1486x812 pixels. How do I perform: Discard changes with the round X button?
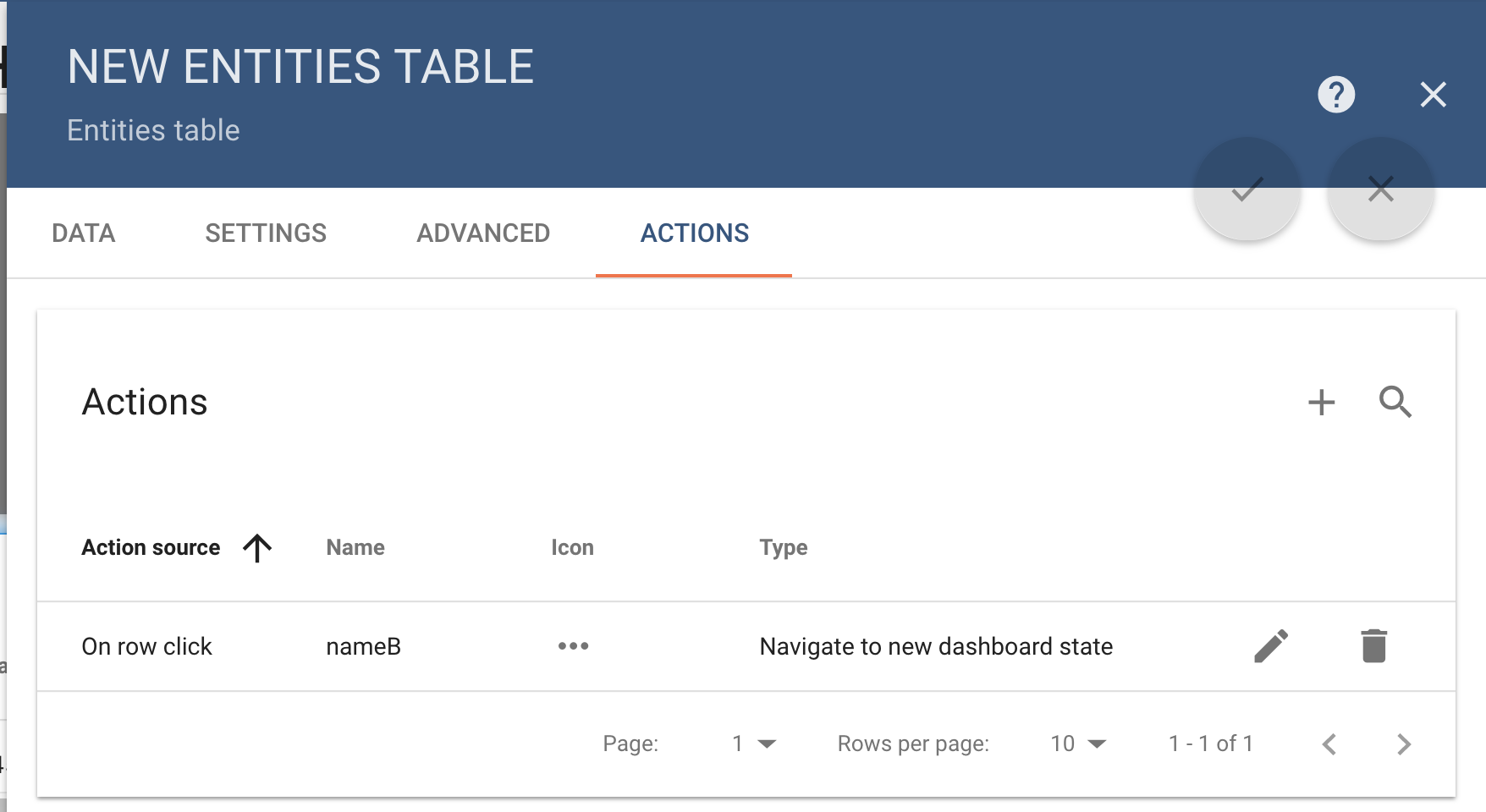pyautogui.click(x=1380, y=189)
